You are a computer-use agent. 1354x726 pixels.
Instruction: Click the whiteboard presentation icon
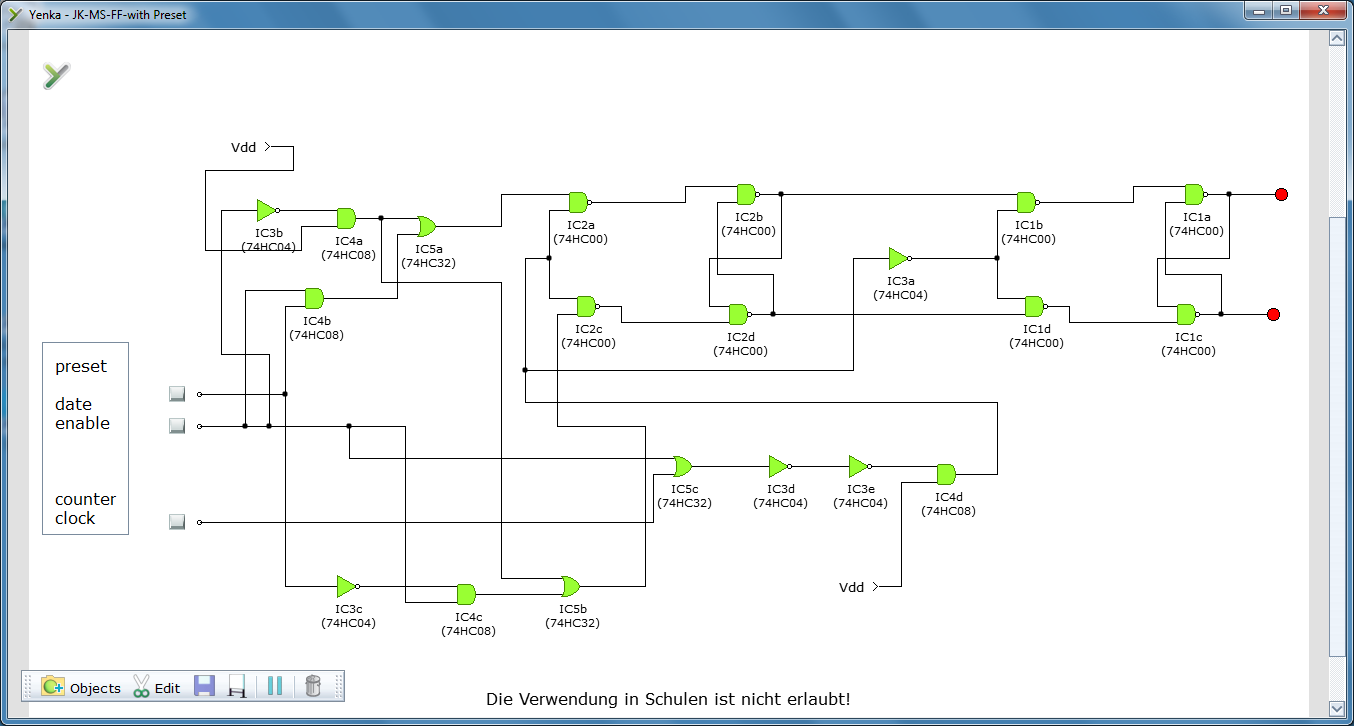point(238,686)
